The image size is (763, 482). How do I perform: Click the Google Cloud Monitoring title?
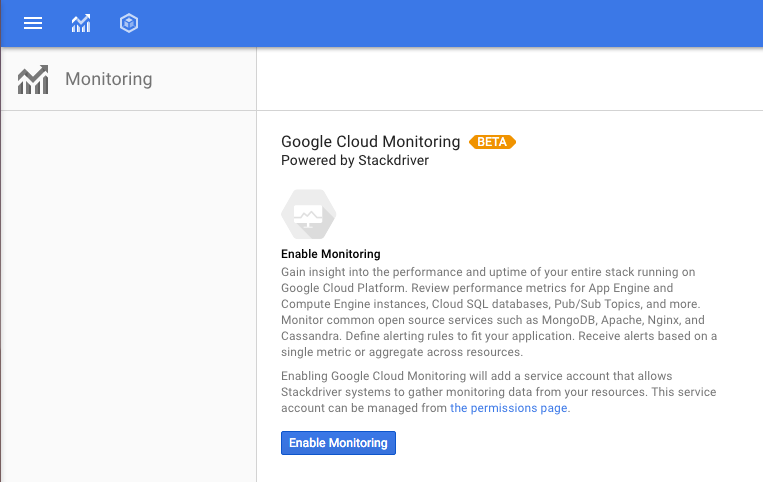click(x=370, y=142)
